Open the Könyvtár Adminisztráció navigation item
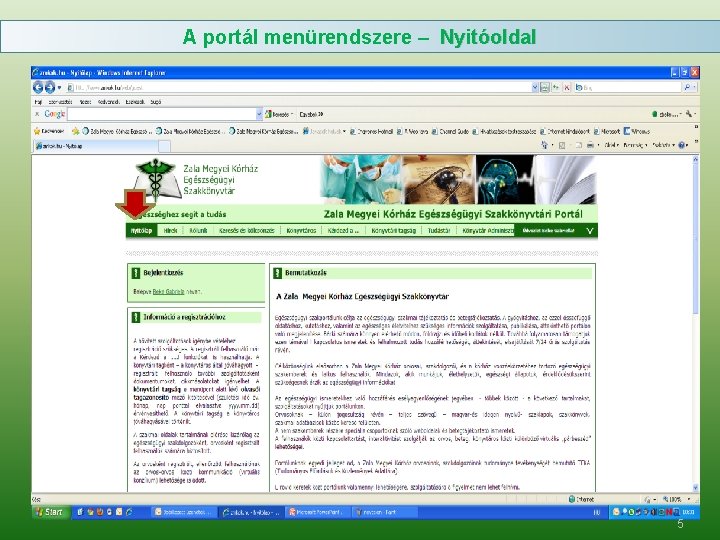This screenshot has height=540, width=720. tap(488, 231)
